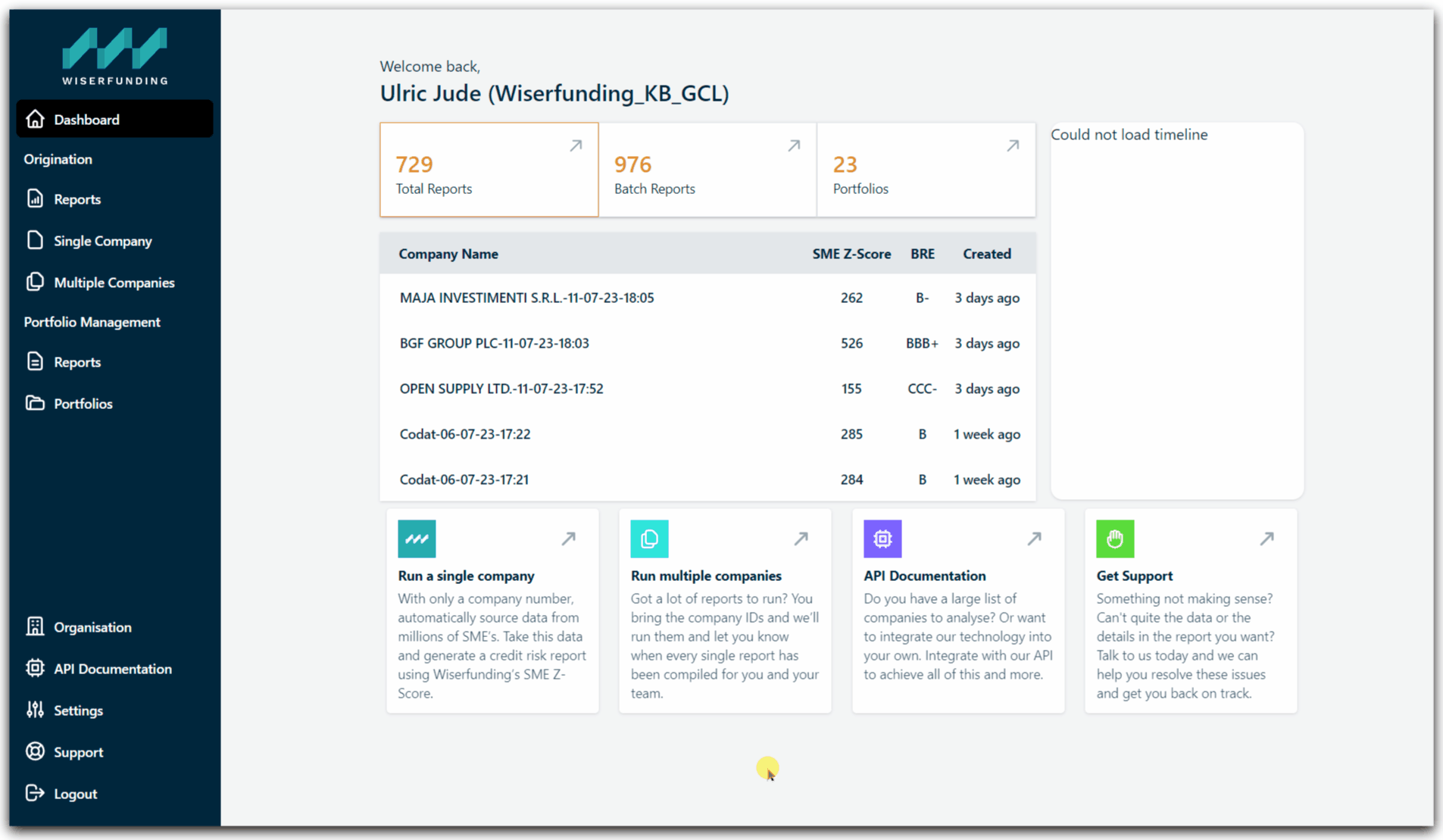Select Support in sidebar
The image size is (1443, 840).
(114, 751)
